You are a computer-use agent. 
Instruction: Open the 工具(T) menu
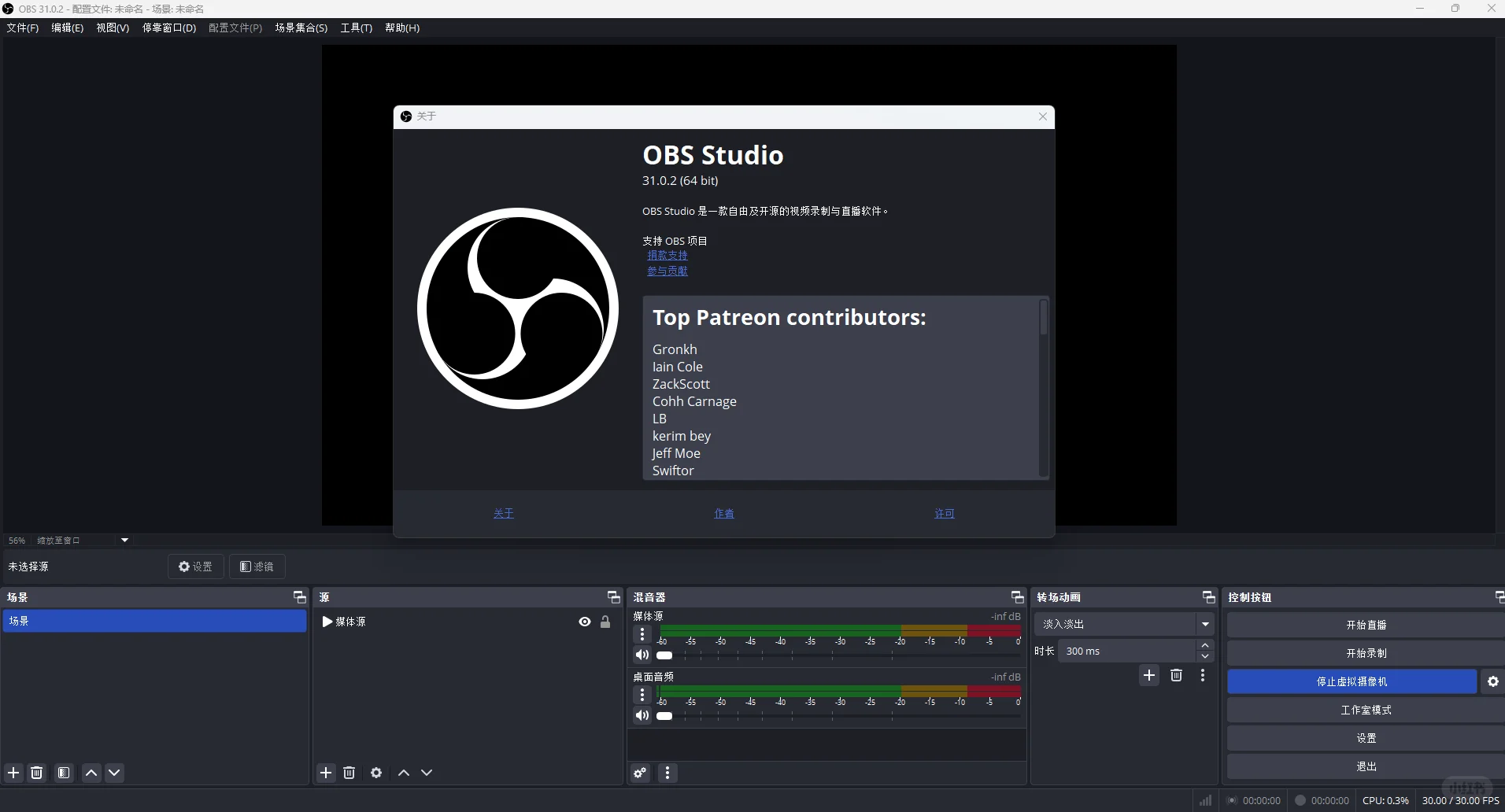click(356, 28)
